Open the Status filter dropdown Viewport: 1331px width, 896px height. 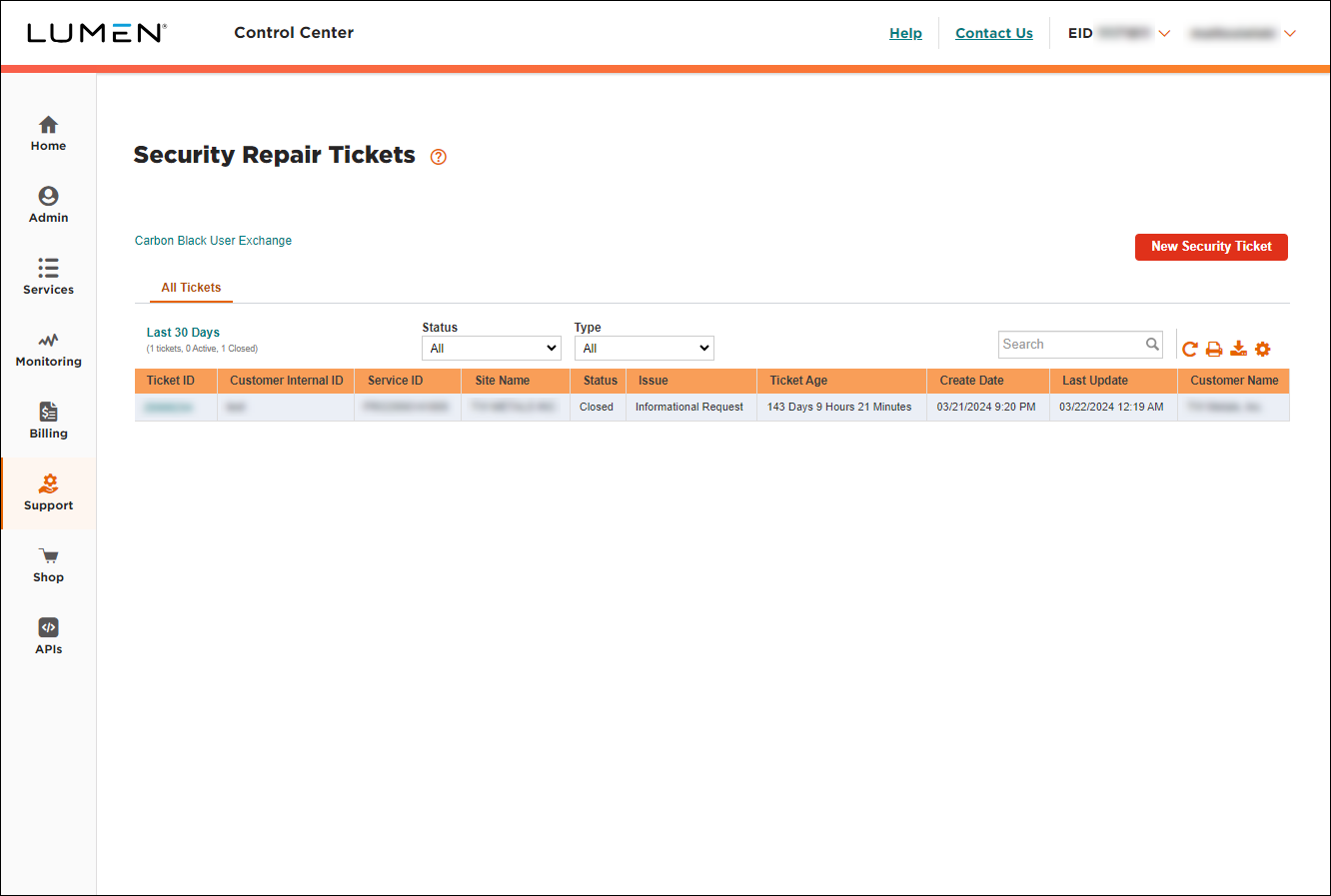(x=491, y=348)
